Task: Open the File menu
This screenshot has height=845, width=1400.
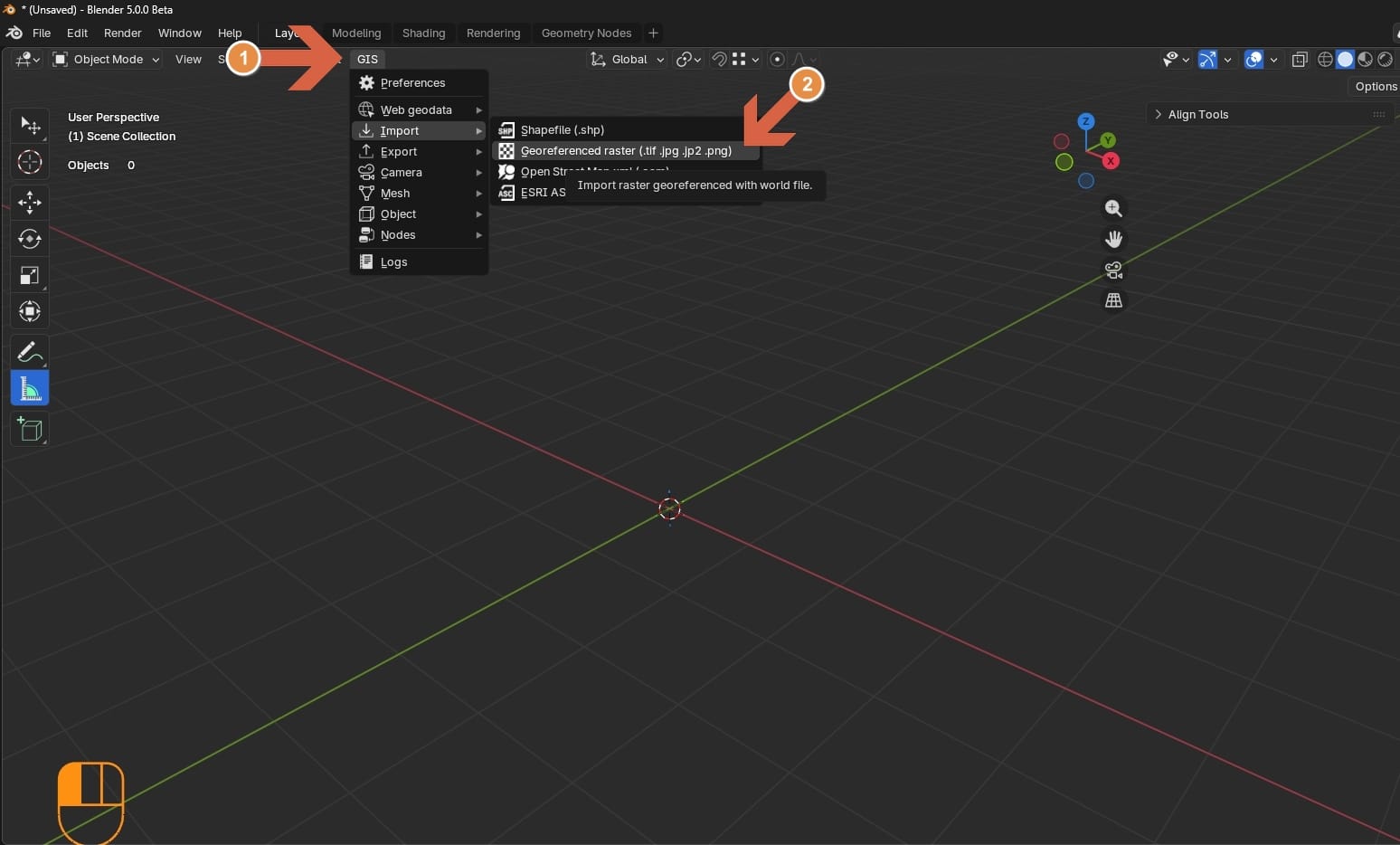Action: 42,33
